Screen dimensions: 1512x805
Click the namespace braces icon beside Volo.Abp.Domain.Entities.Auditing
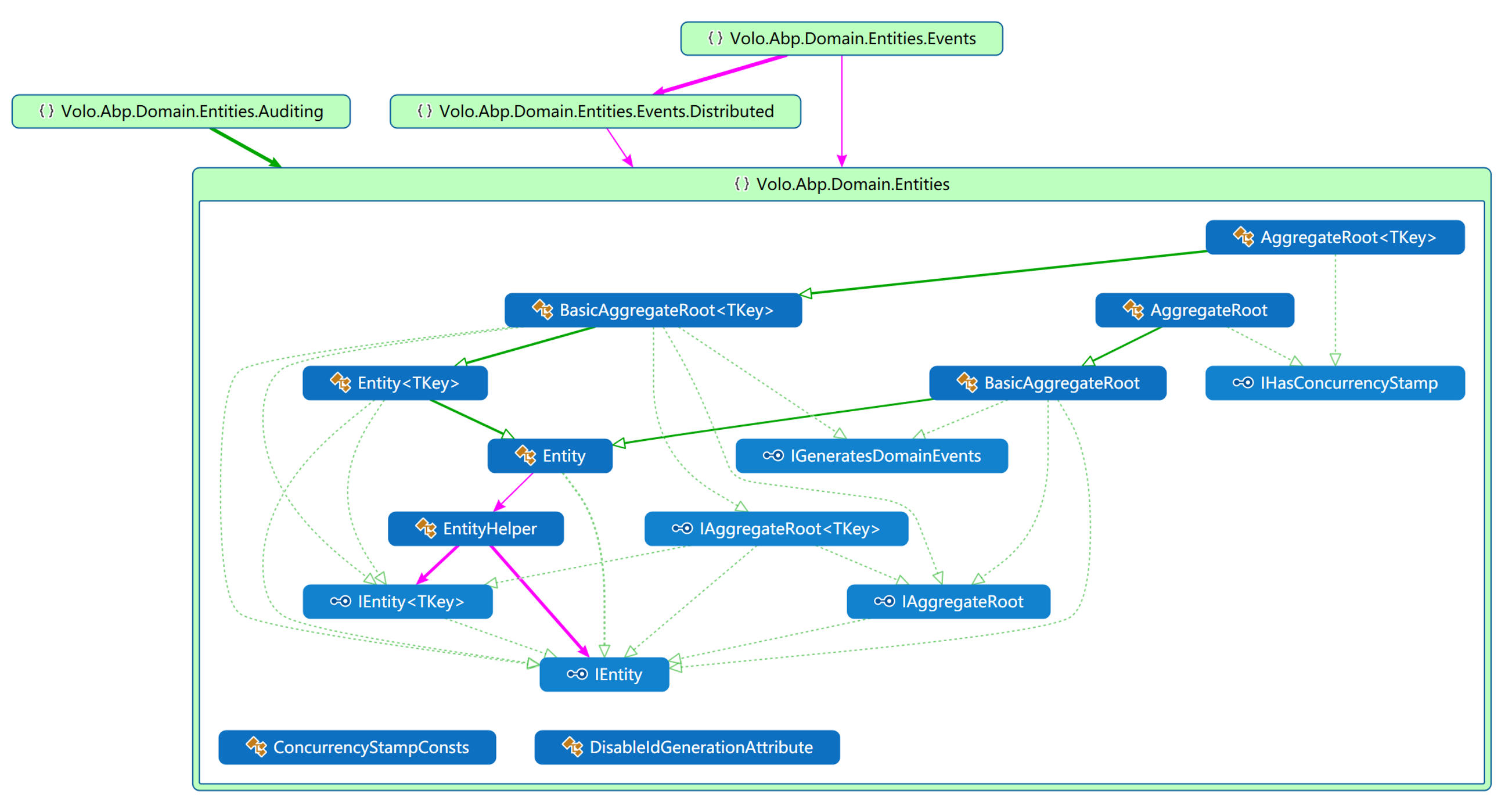point(46,111)
